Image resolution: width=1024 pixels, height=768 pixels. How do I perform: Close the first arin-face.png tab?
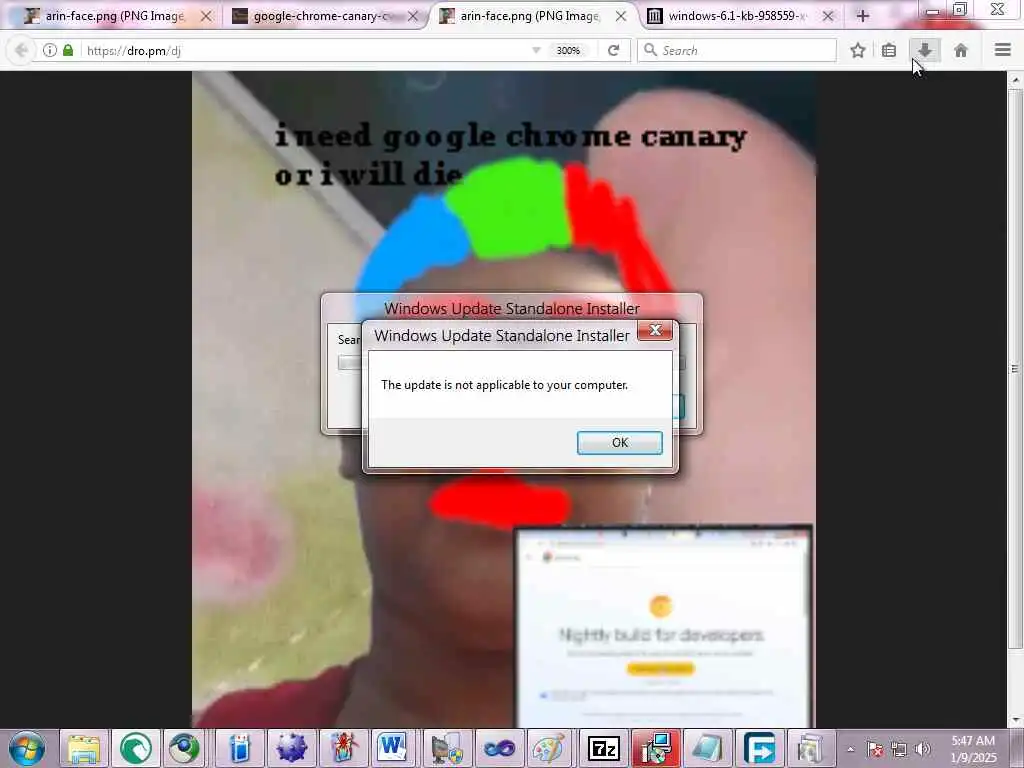pos(206,16)
